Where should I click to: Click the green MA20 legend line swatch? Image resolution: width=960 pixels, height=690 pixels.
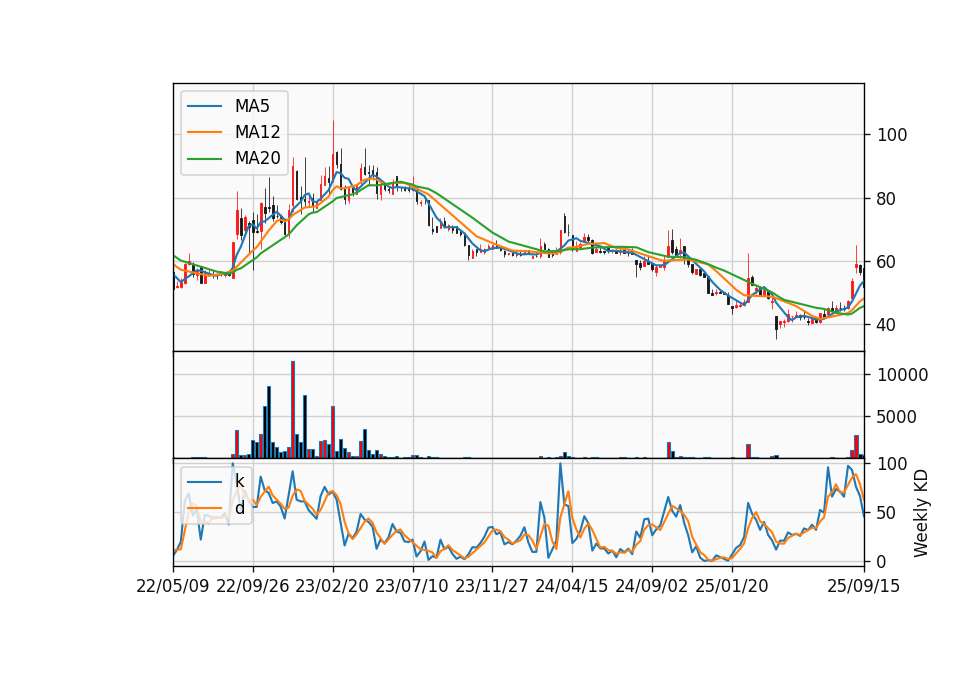204,159
